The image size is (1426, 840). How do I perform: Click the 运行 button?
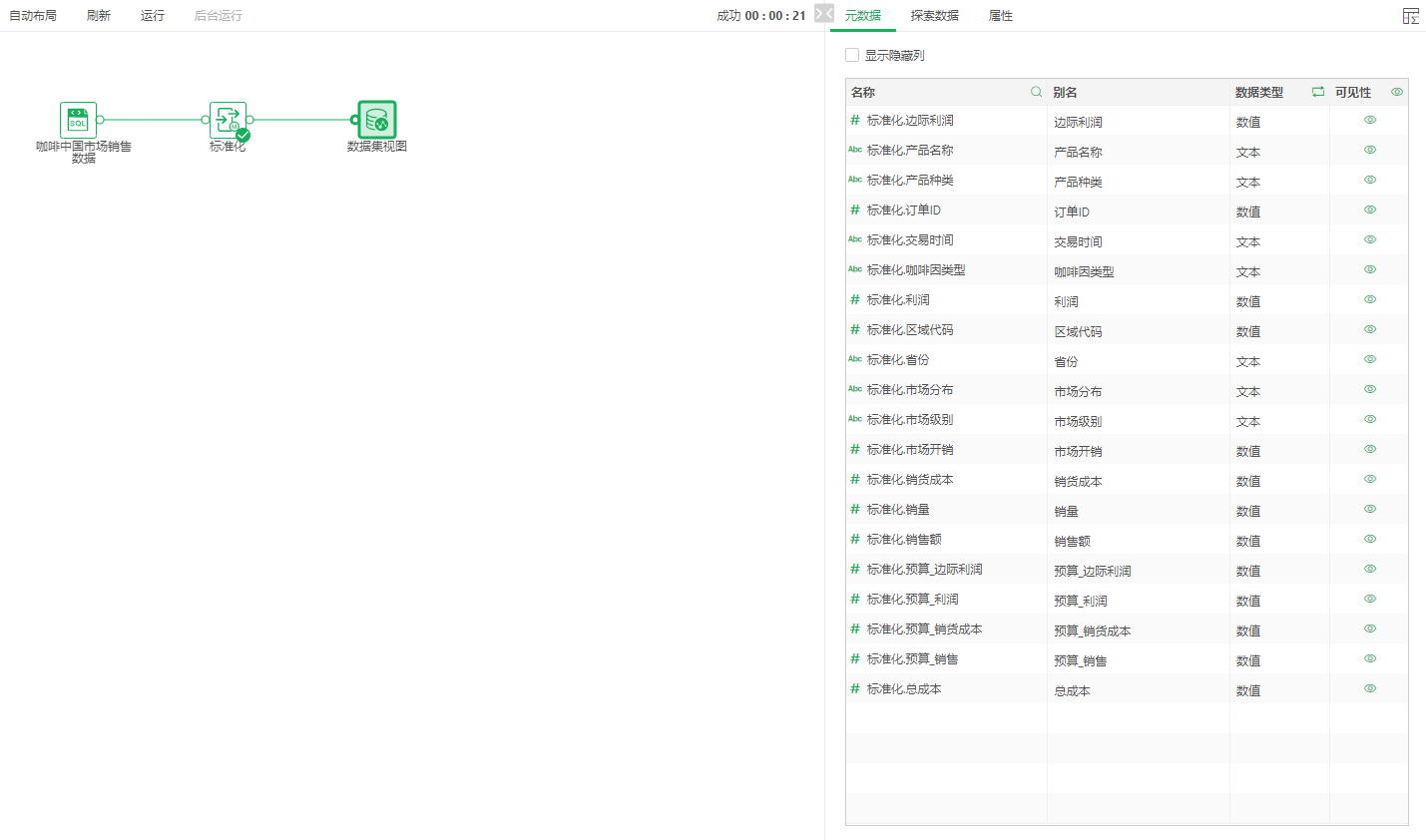(153, 16)
